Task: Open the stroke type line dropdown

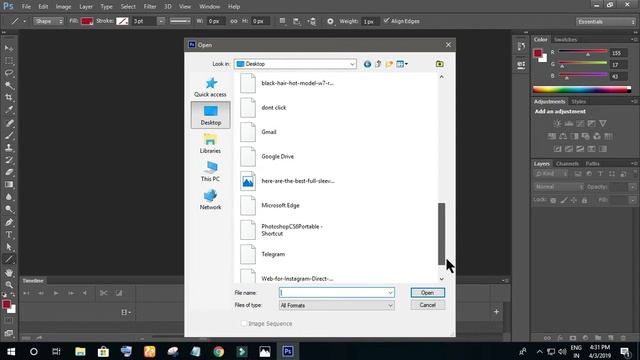Action: tap(180, 21)
